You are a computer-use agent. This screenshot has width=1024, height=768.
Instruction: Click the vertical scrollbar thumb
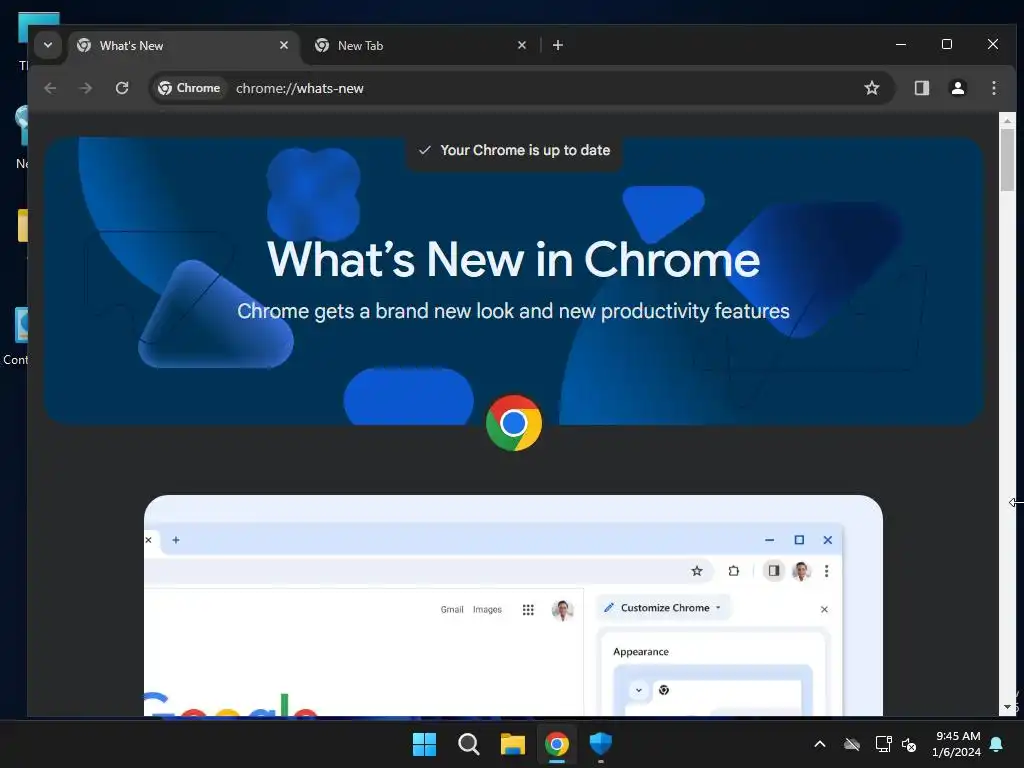pyautogui.click(x=1007, y=161)
